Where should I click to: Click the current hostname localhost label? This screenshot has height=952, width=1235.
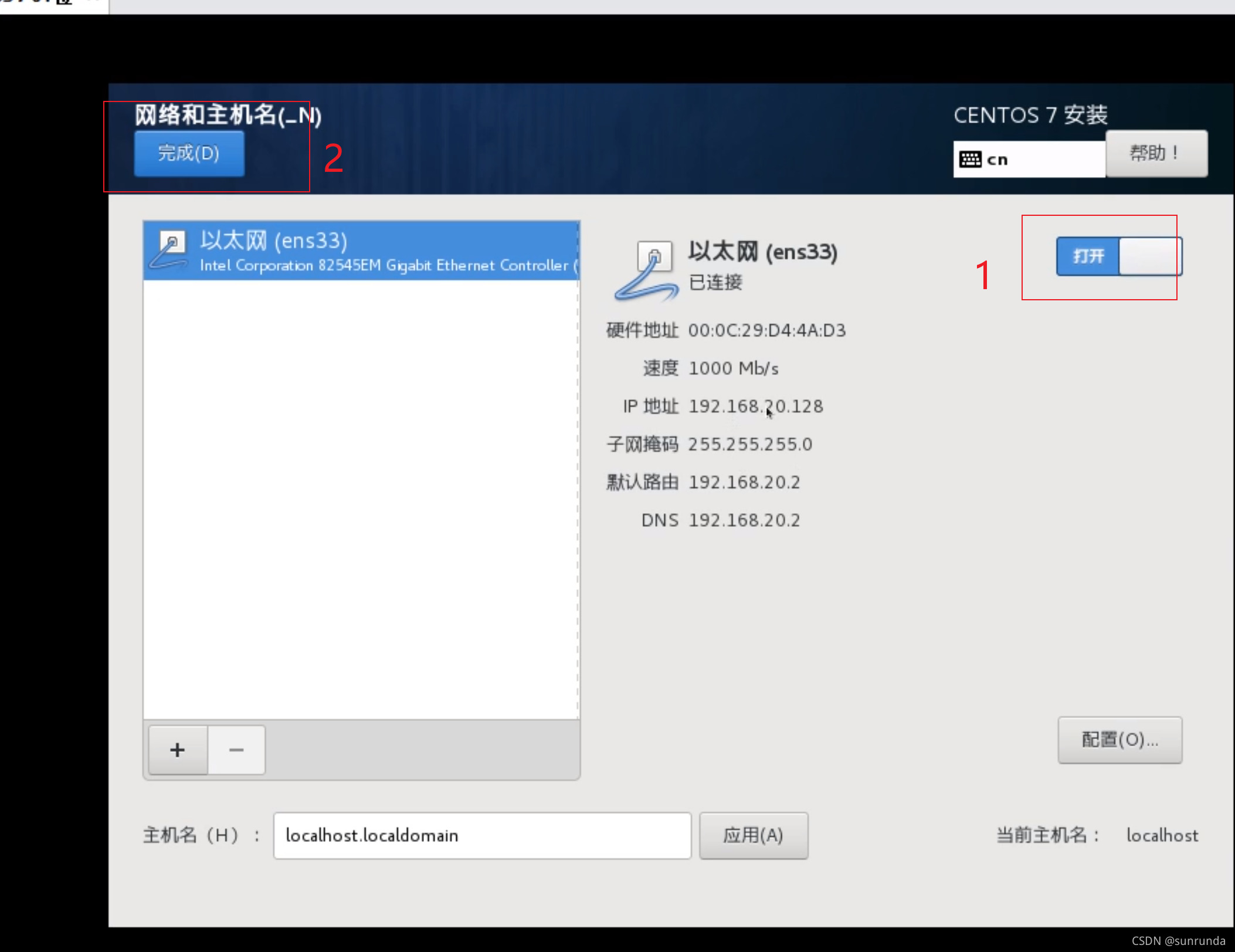pos(1162,835)
